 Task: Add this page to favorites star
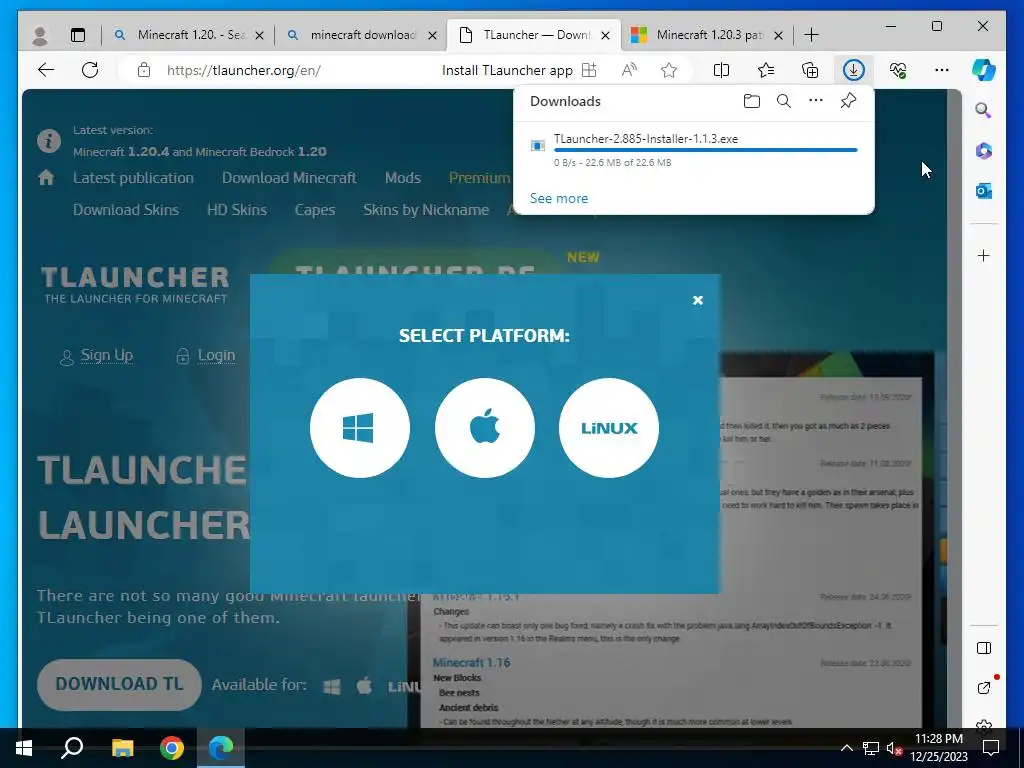(x=669, y=70)
